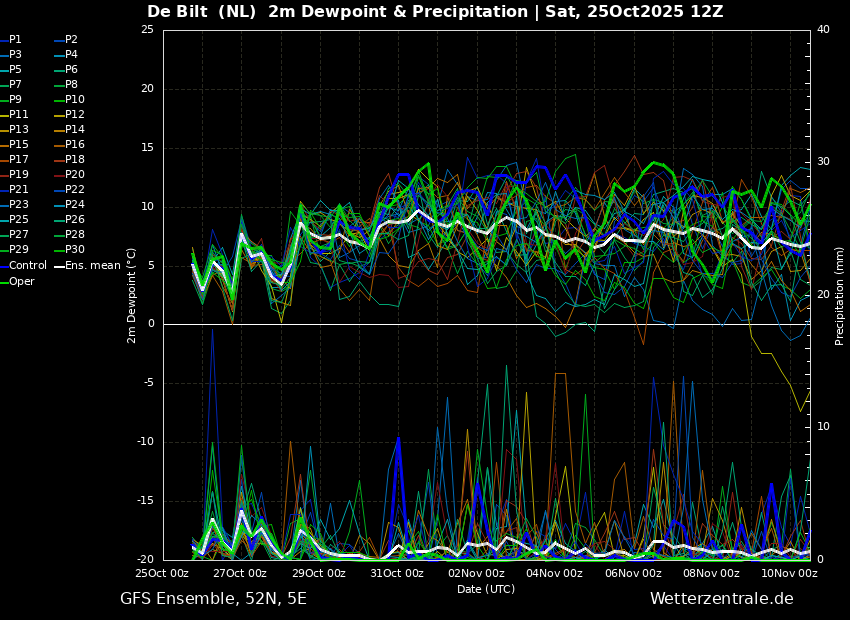Click the Wetterzentrale.de credit text

pyautogui.click(x=722, y=599)
